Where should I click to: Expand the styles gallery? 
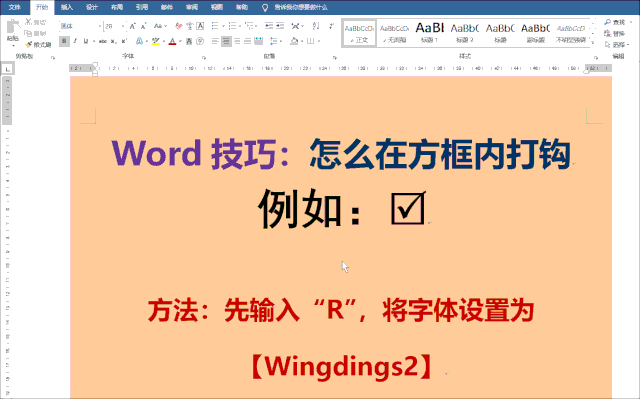[593, 41]
